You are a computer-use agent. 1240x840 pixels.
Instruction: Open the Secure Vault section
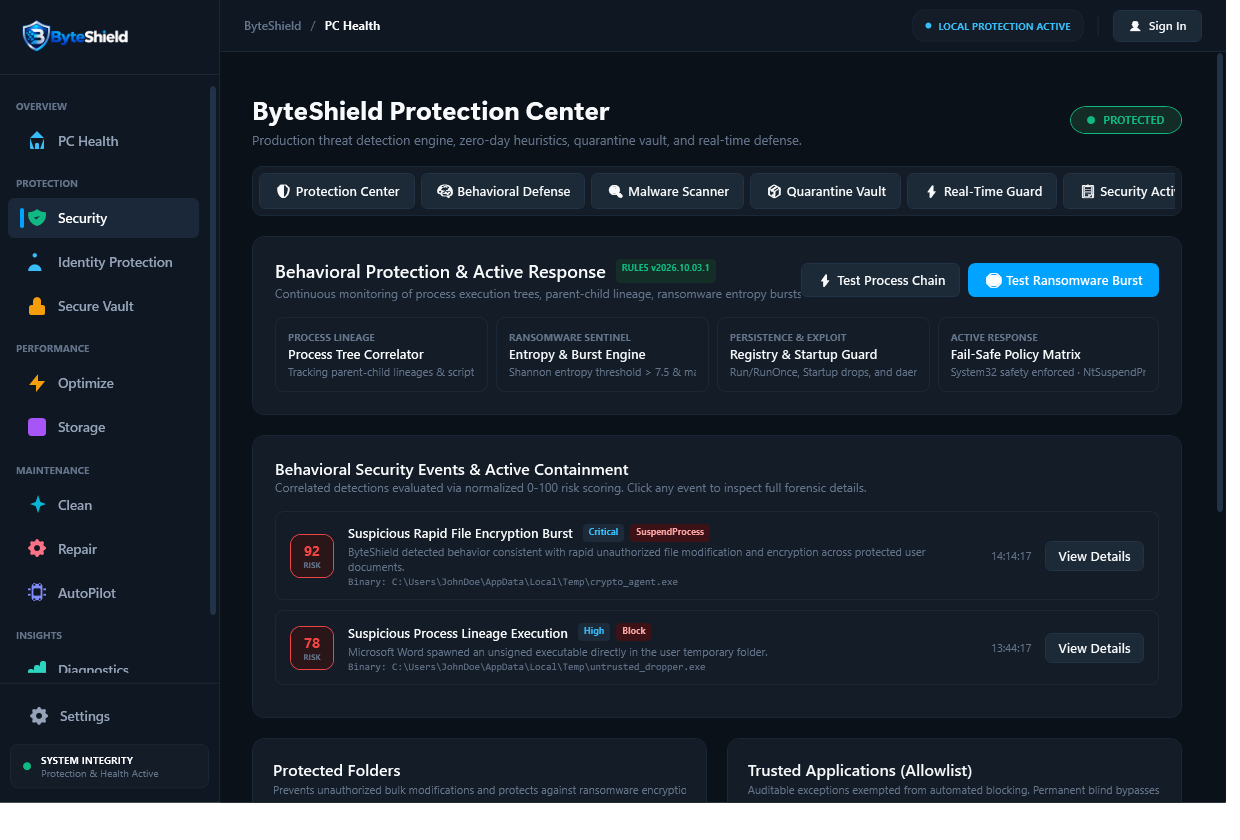tap(103, 306)
